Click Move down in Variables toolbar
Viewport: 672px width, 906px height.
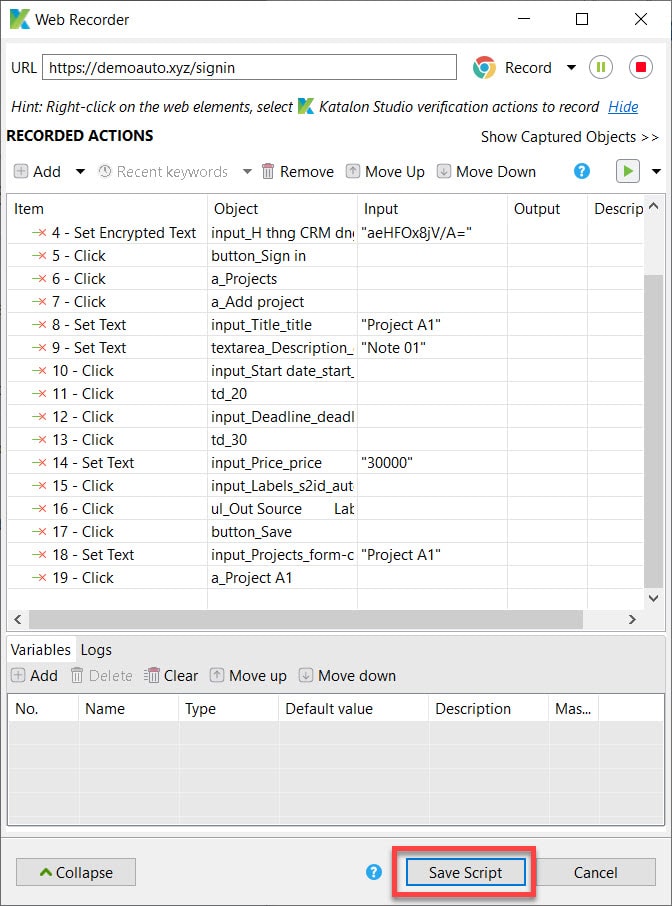[347, 675]
